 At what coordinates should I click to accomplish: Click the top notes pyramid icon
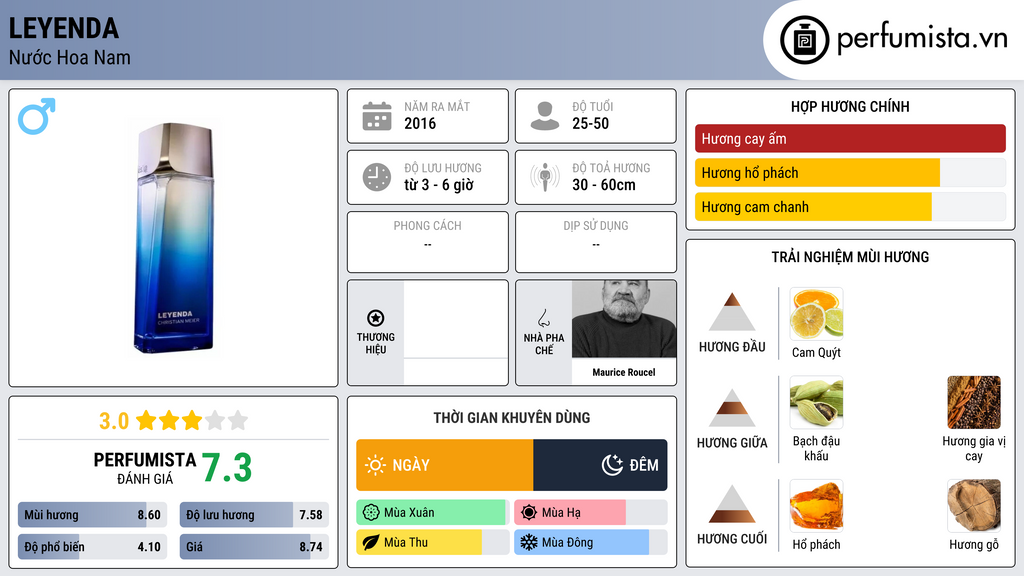click(732, 312)
